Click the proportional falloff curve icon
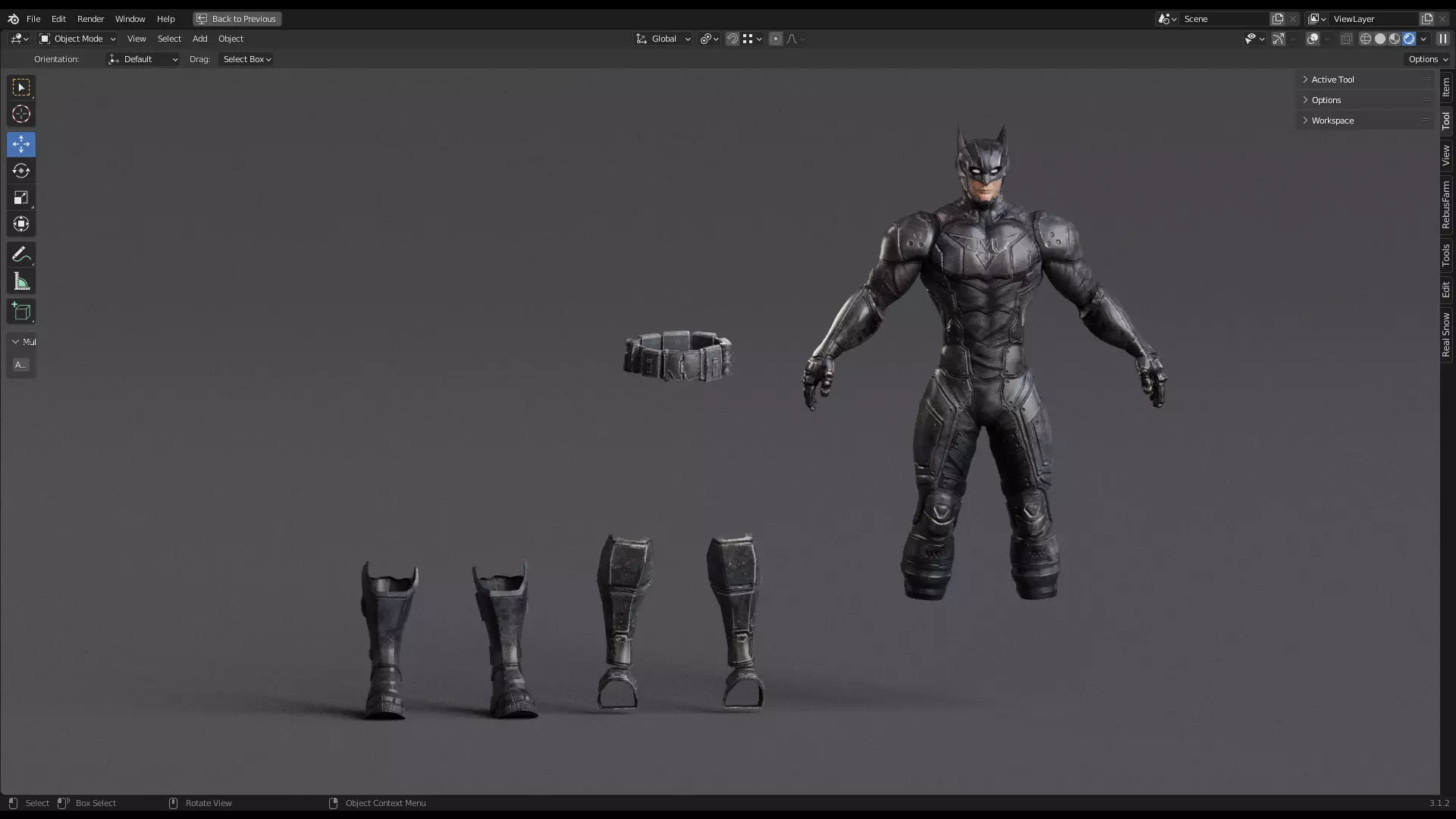 795,39
